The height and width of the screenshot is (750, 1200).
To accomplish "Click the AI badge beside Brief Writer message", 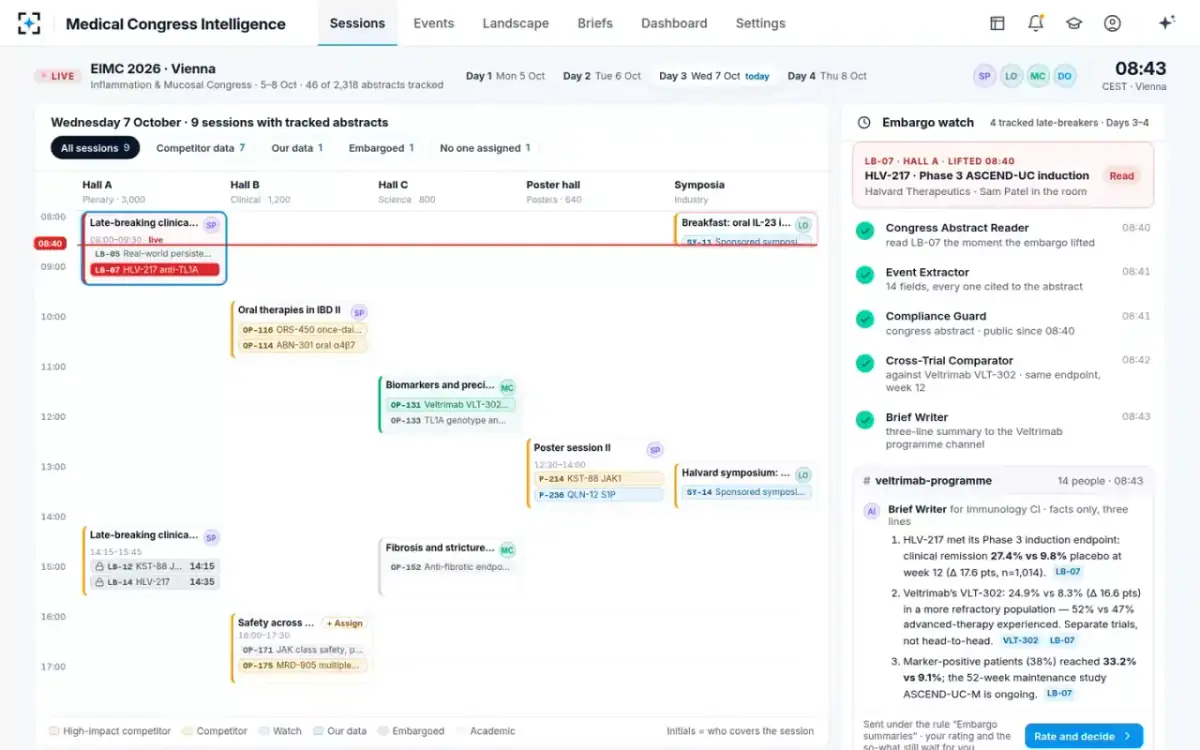I will (872, 511).
